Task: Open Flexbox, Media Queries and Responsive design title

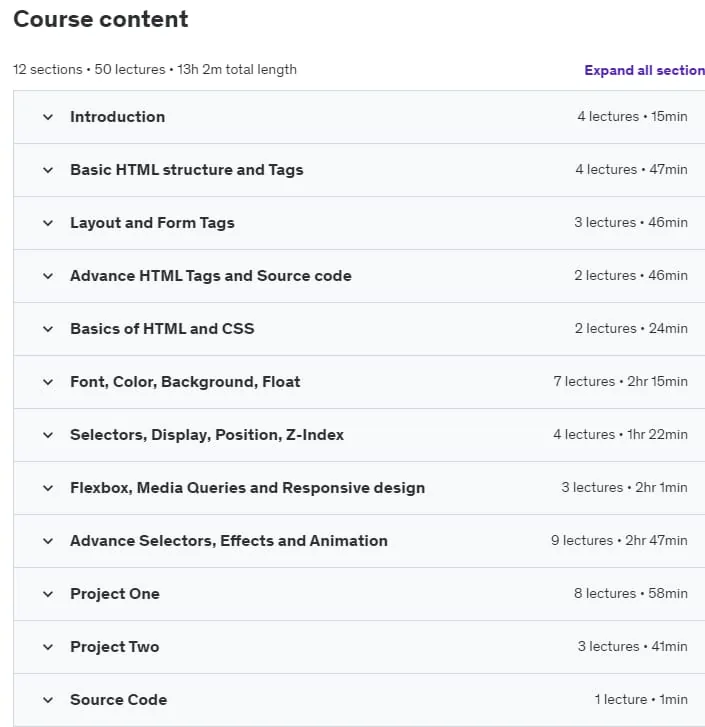Action: (248, 488)
